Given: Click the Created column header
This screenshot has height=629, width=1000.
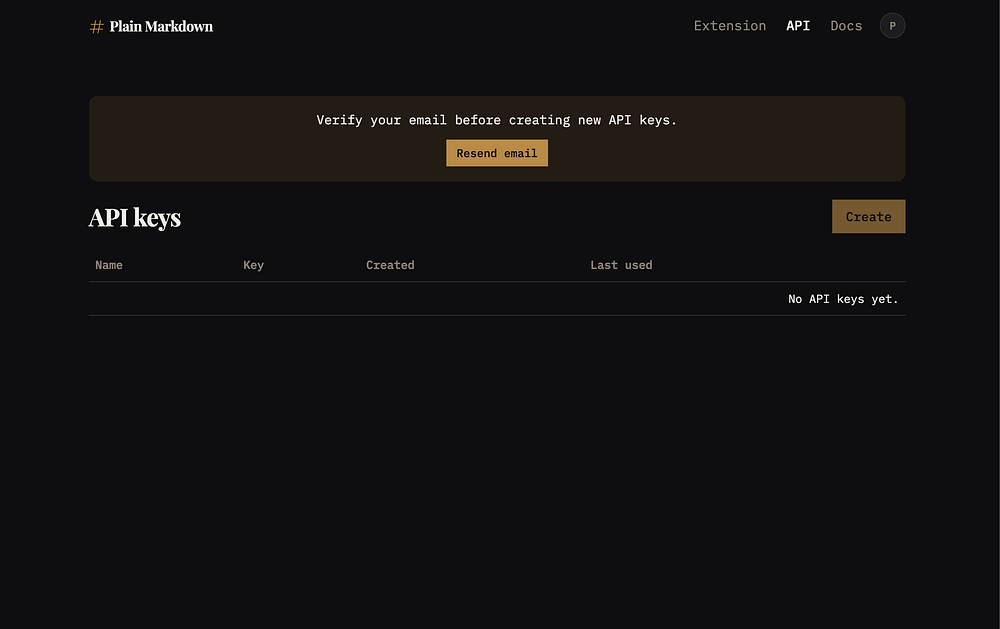Looking at the screenshot, I should (390, 265).
